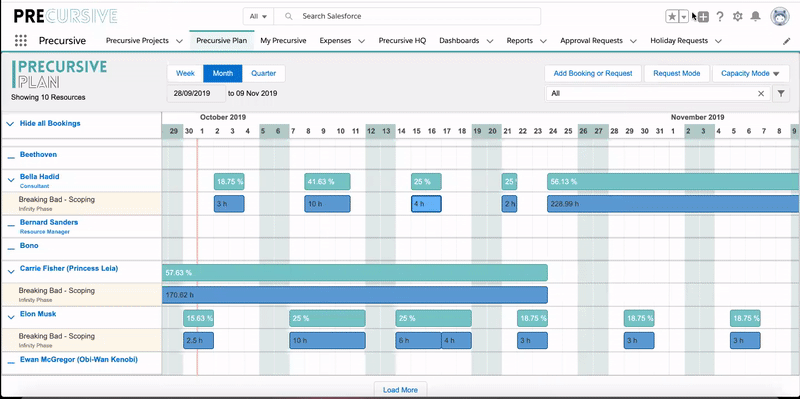This screenshot has height=399, width=800.
Task: Select Carrie Fisher 170.62 h booking bar
Action: pyautogui.click(x=355, y=295)
